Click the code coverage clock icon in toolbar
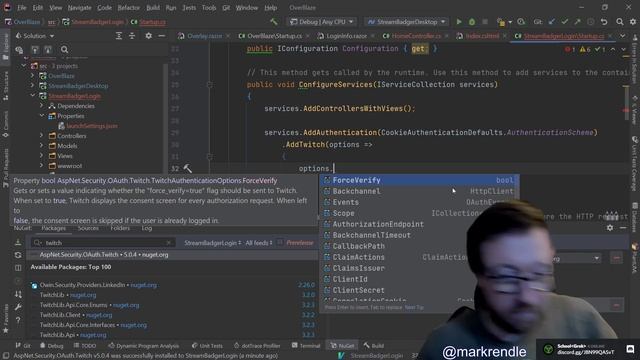Image resolution: width=640 pixels, height=360 pixels. [521, 22]
